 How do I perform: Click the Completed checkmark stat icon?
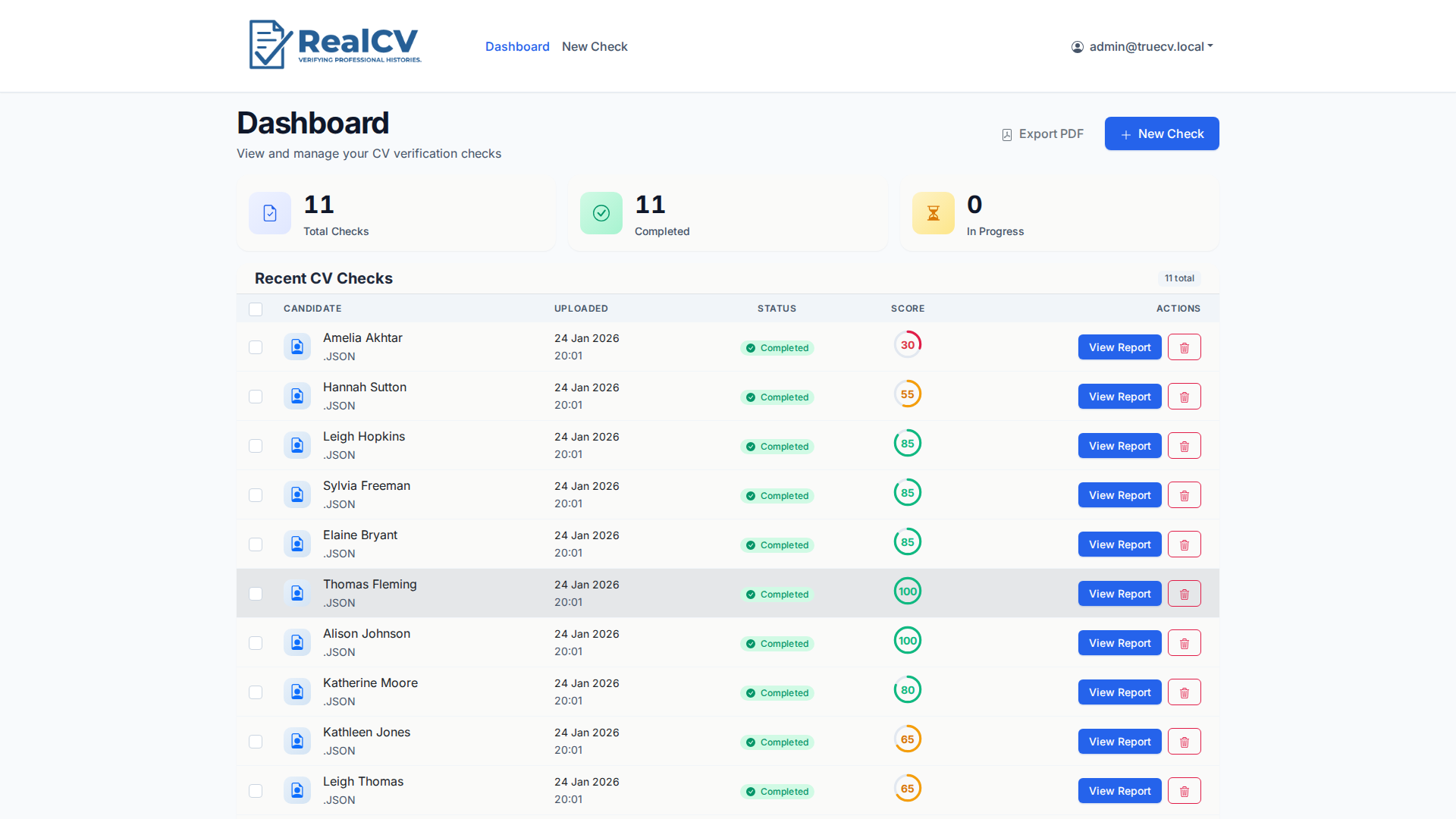601,213
